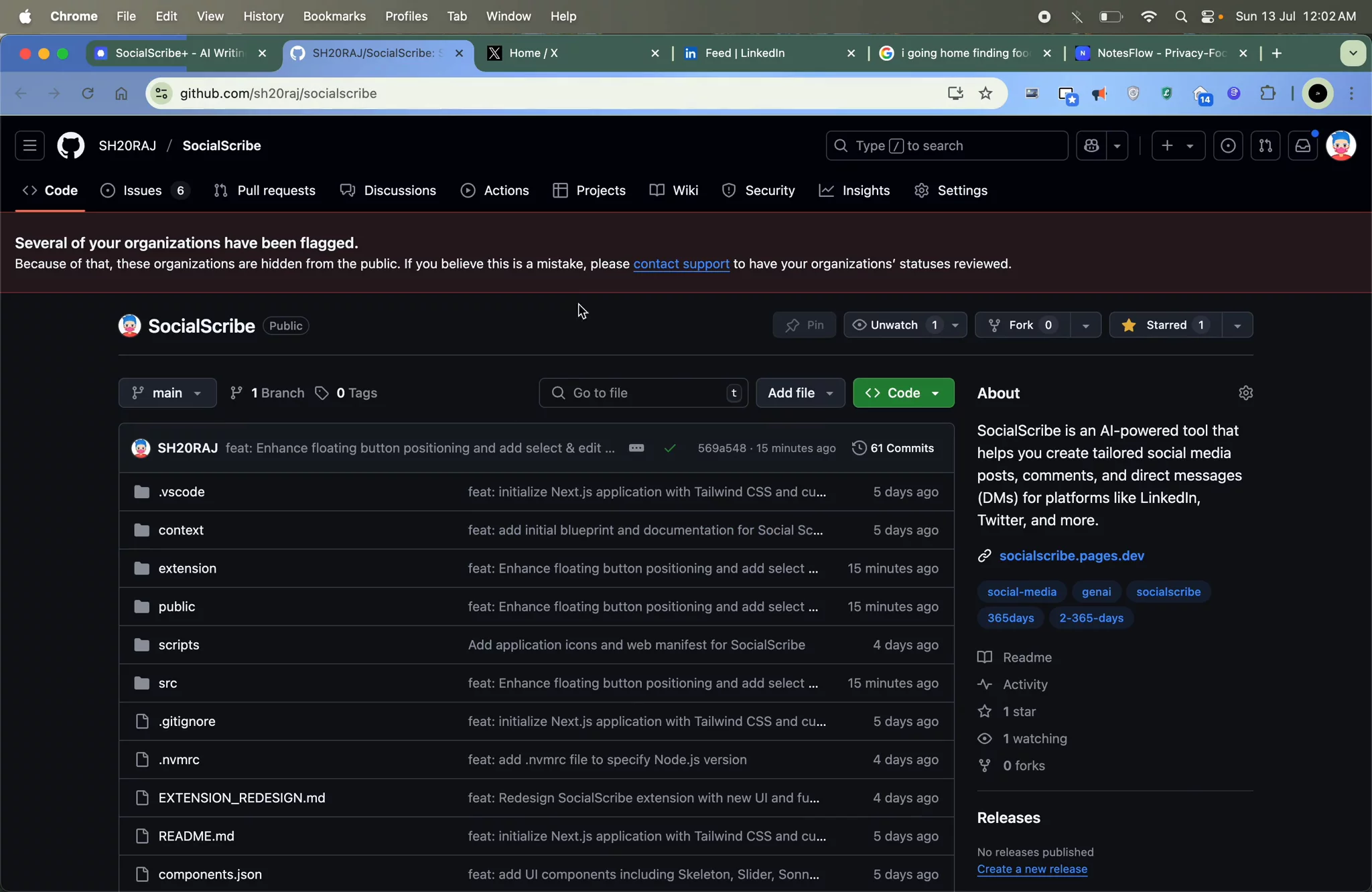Open the Bookmarks menu in menu bar

(334, 16)
